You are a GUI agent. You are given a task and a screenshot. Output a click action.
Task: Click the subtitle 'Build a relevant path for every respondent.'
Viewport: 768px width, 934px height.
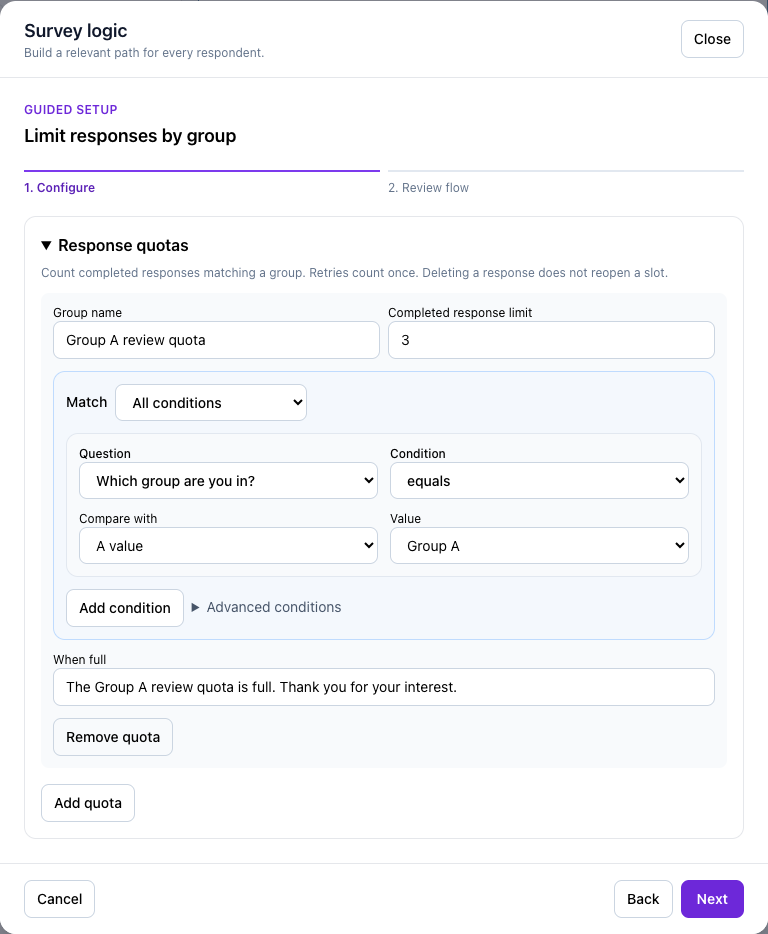[144, 52]
